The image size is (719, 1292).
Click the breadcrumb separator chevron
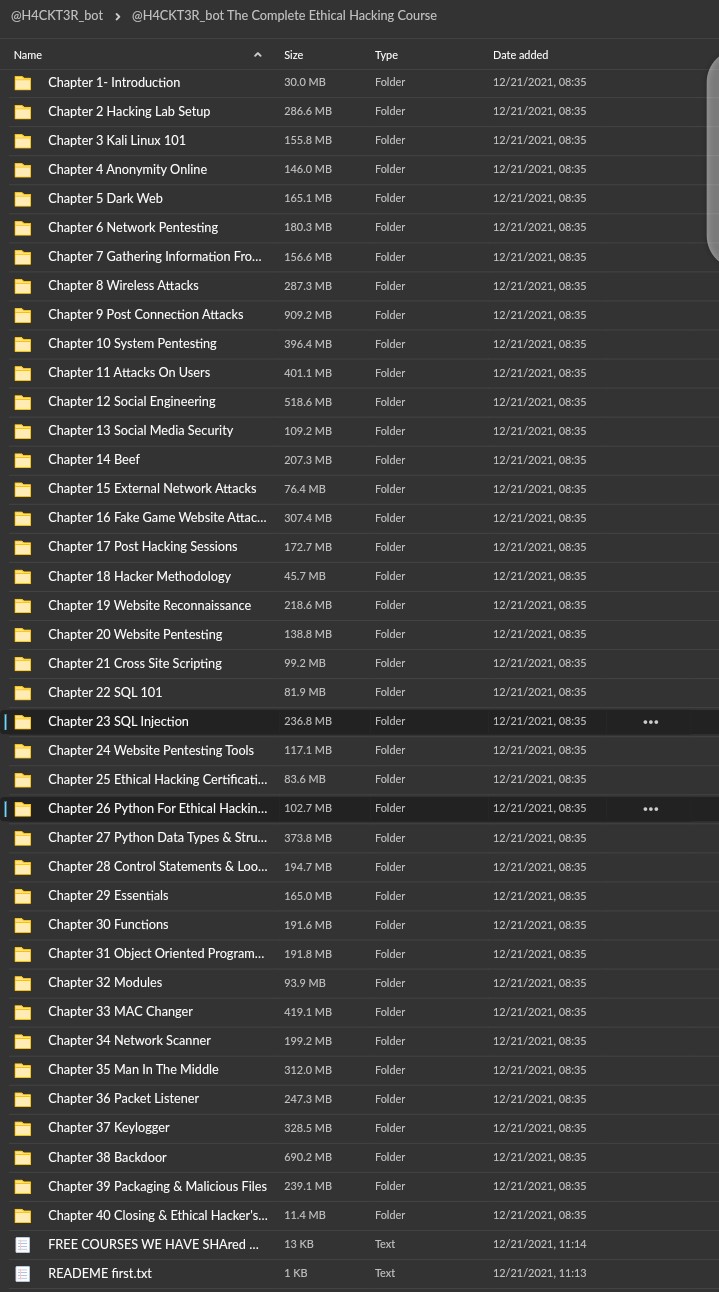pyautogui.click(x=118, y=16)
